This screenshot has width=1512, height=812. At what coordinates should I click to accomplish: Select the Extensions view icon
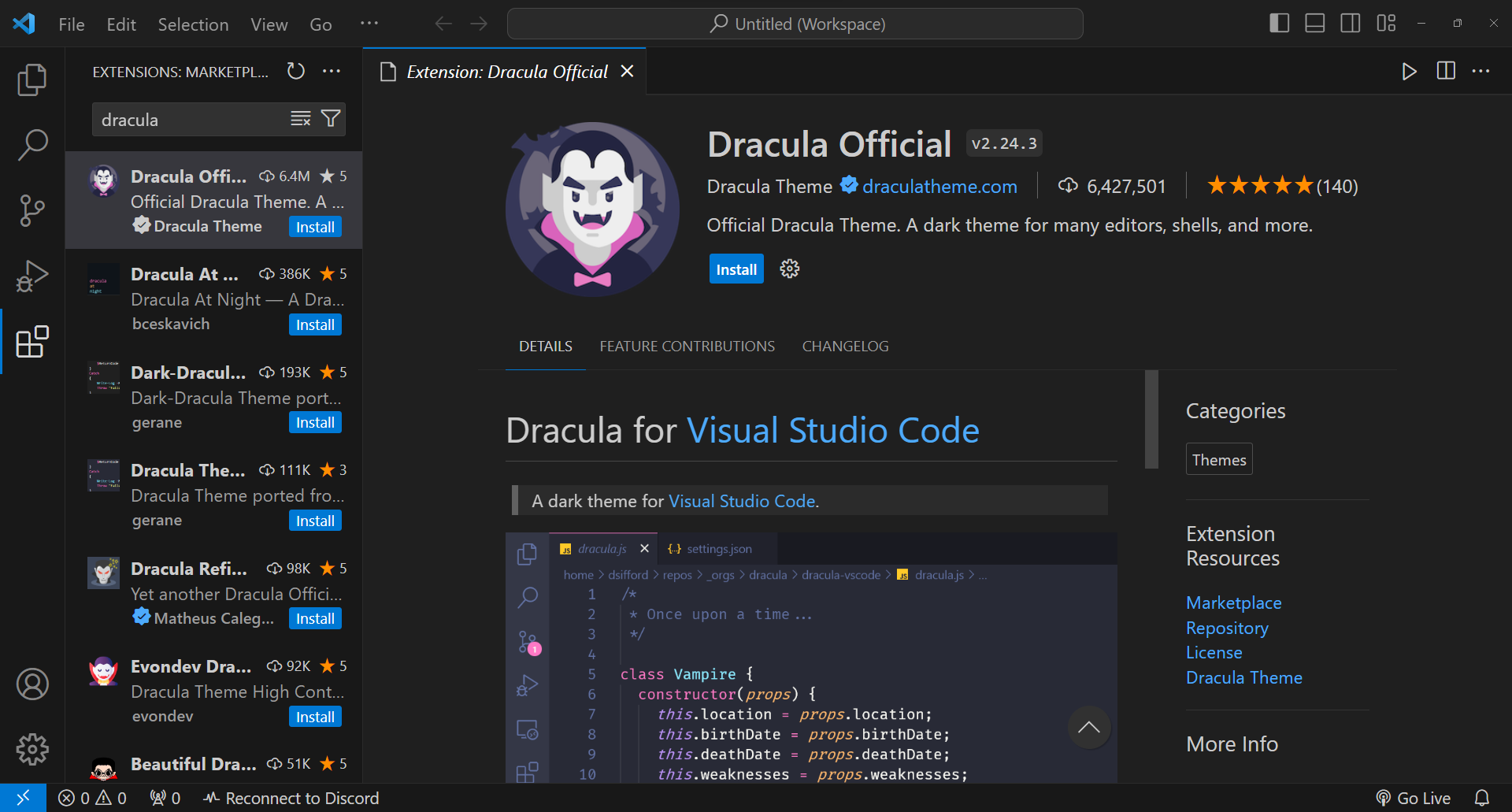pyautogui.click(x=32, y=342)
